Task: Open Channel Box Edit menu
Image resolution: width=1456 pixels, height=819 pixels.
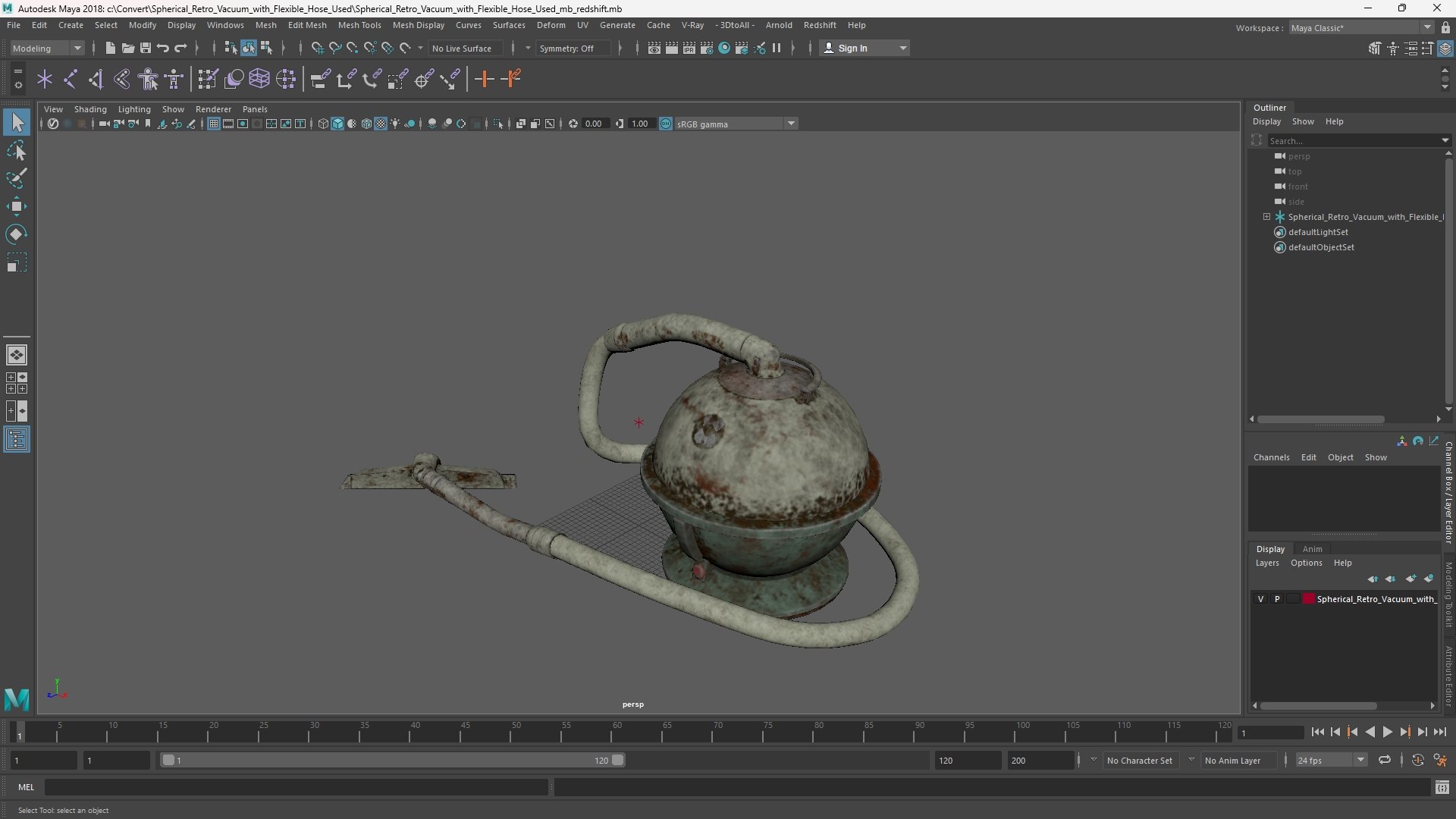Action: pyautogui.click(x=1308, y=457)
